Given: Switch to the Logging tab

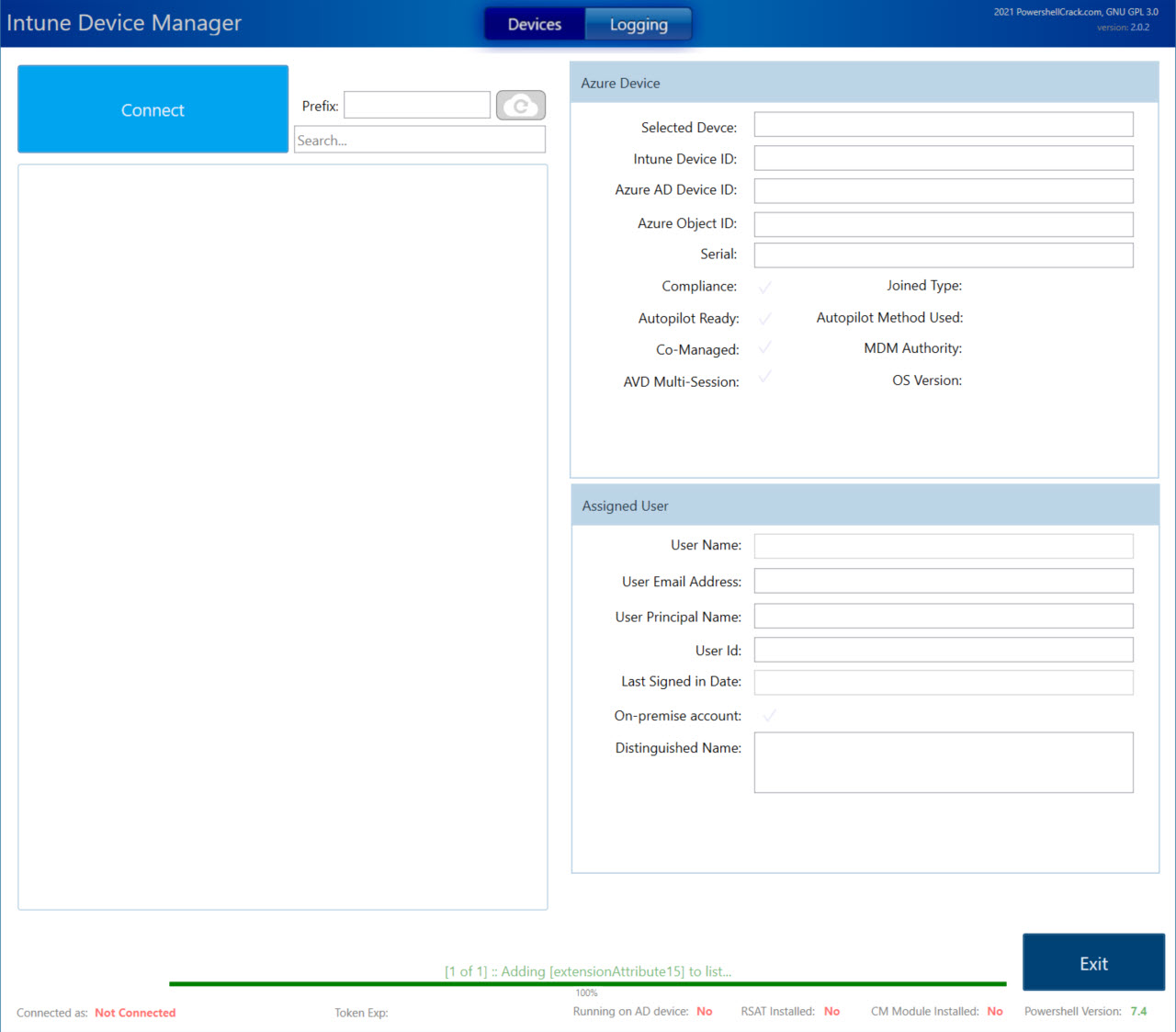Looking at the screenshot, I should (639, 25).
